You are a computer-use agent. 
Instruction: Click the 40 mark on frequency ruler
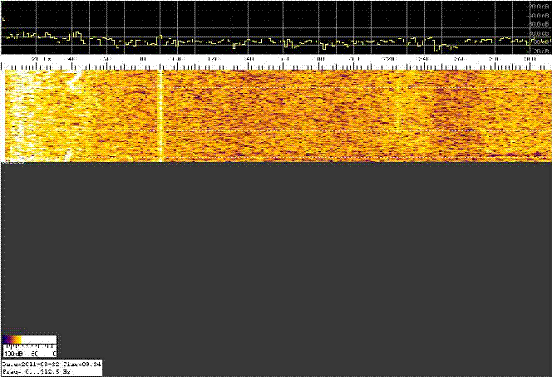coord(72,59)
